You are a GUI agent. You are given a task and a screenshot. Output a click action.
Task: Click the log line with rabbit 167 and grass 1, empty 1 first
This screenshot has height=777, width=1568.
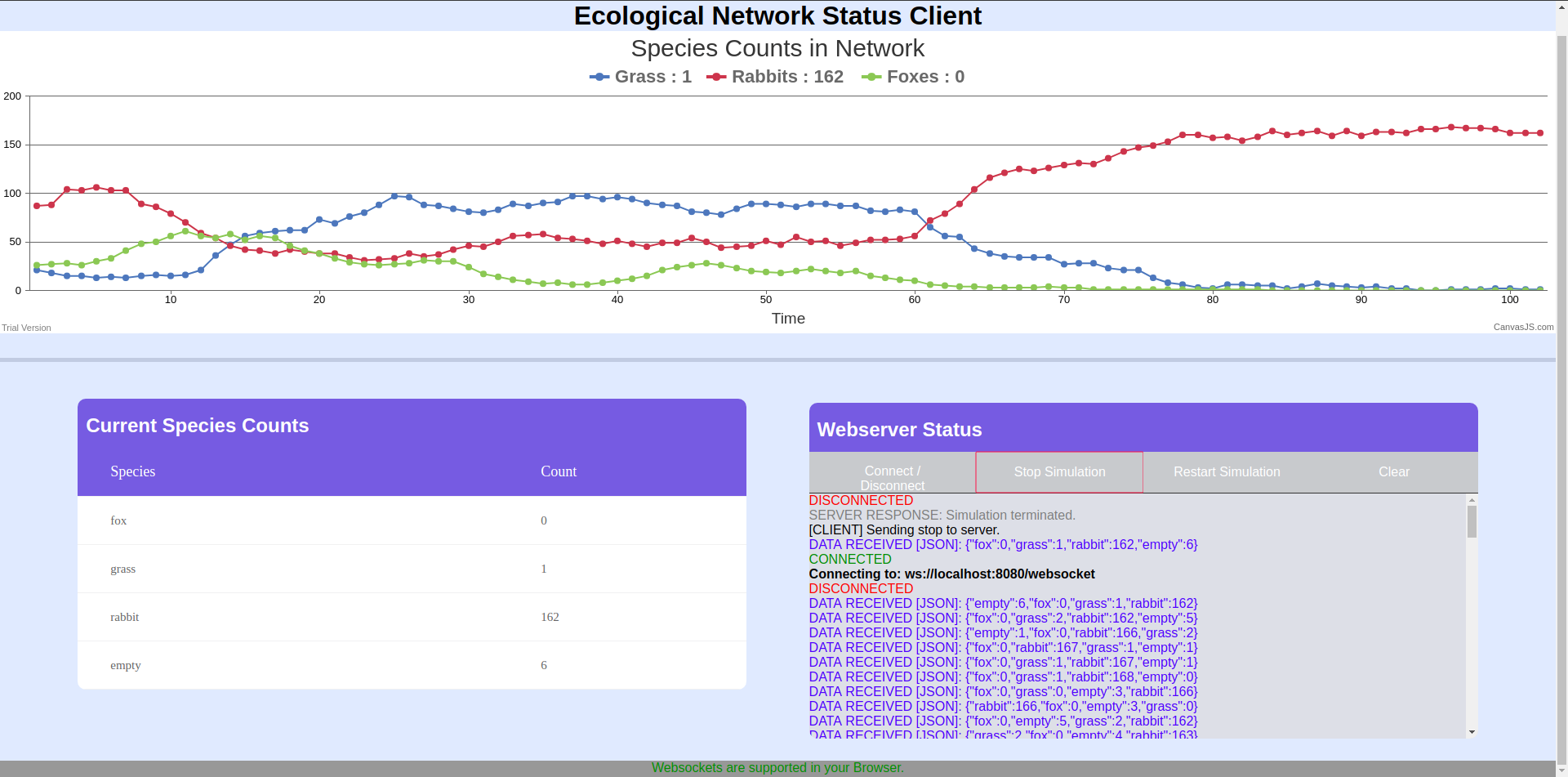pos(1004,647)
